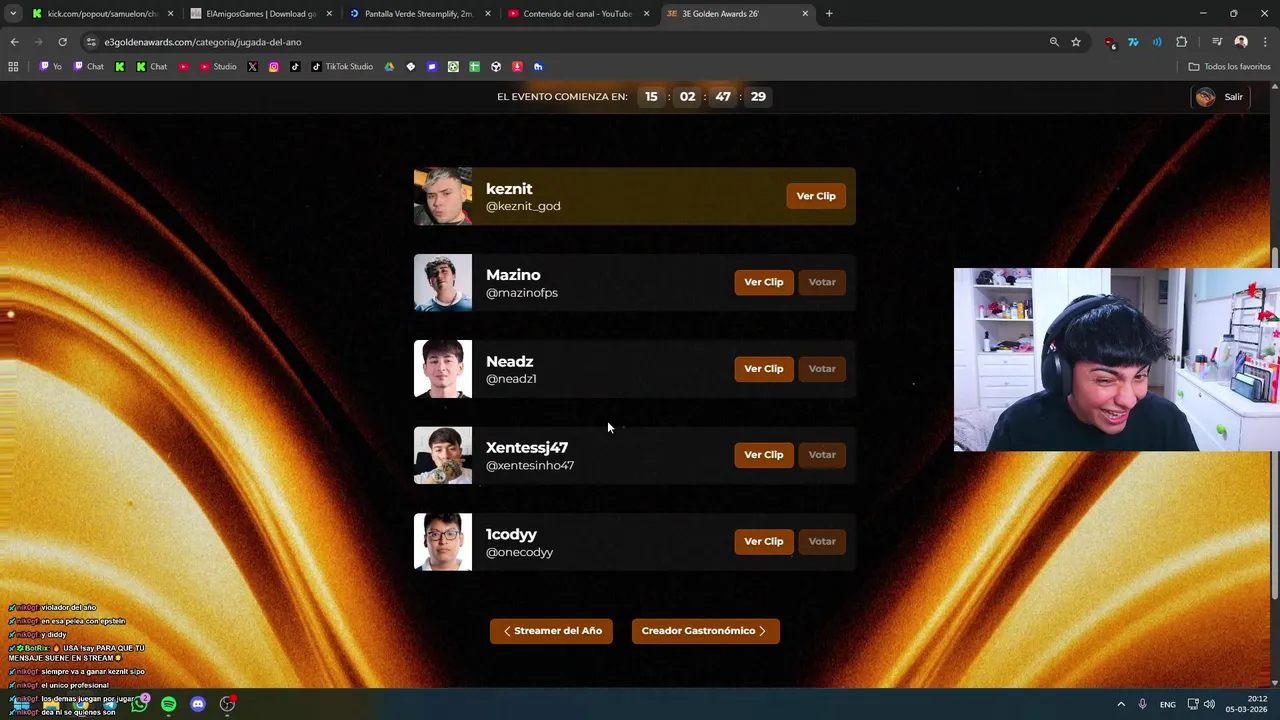Advance to Creador Gastronómico category

705,631
